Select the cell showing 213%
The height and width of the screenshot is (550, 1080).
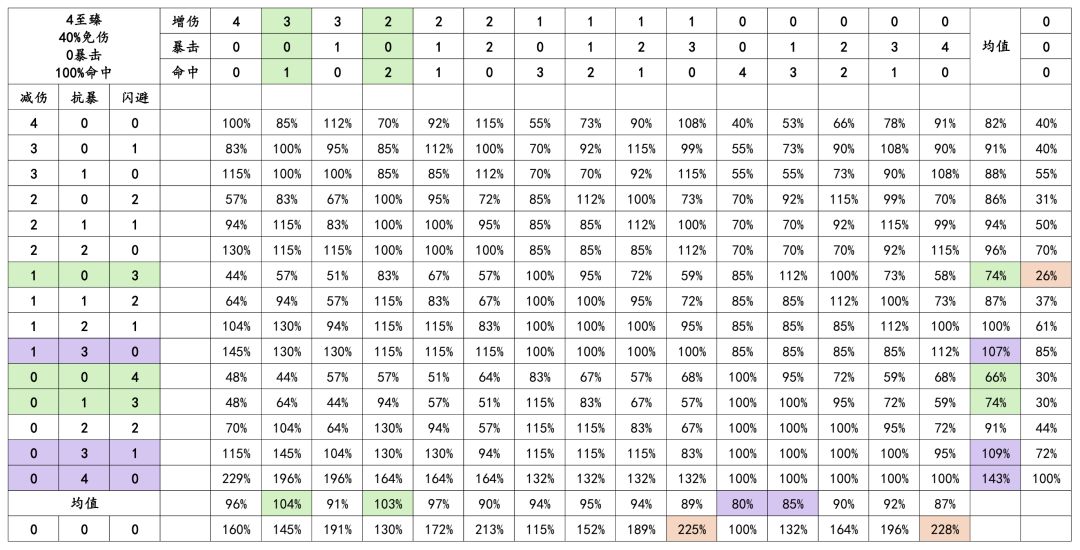(488, 529)
